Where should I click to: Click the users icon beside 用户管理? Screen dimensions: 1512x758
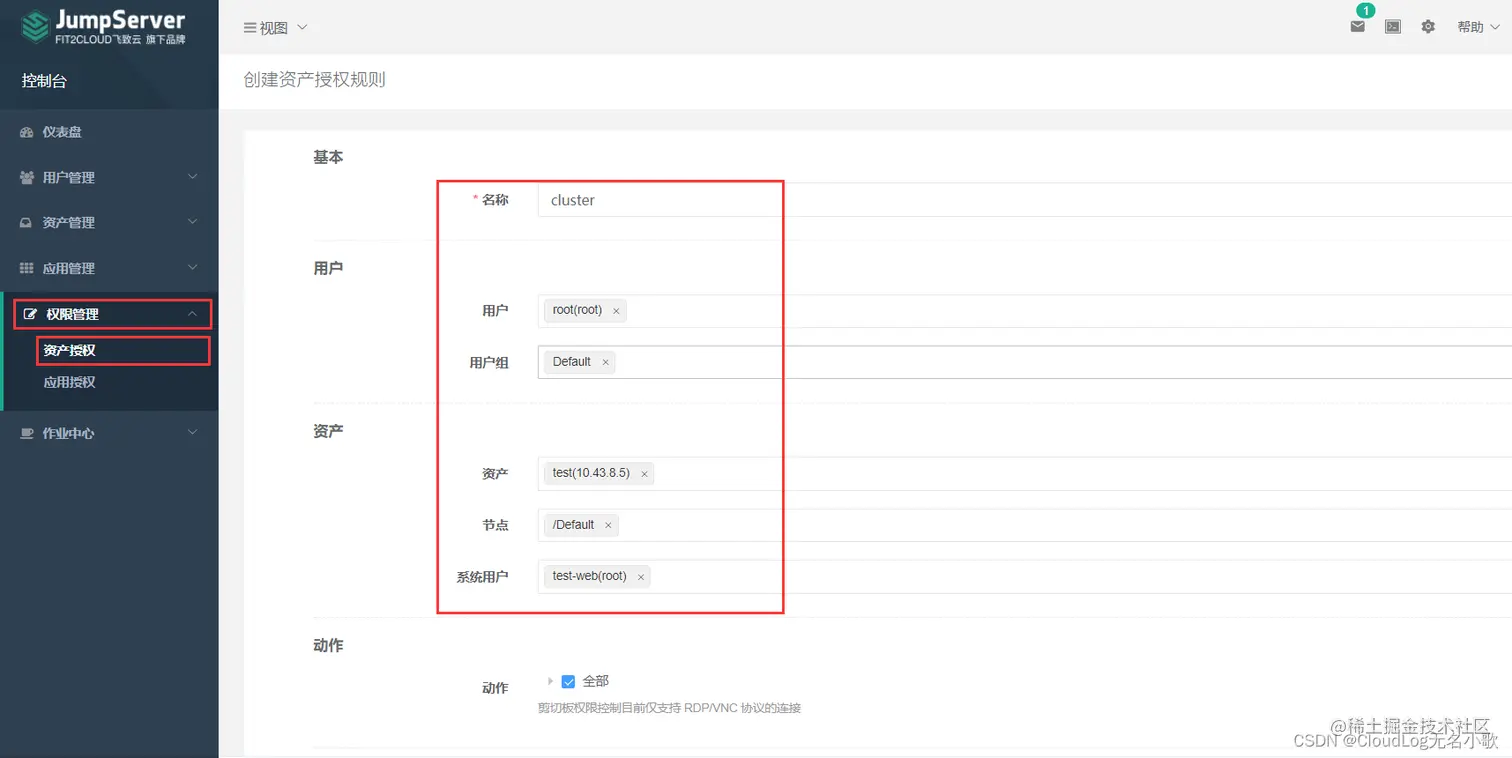tap(27, 177)
